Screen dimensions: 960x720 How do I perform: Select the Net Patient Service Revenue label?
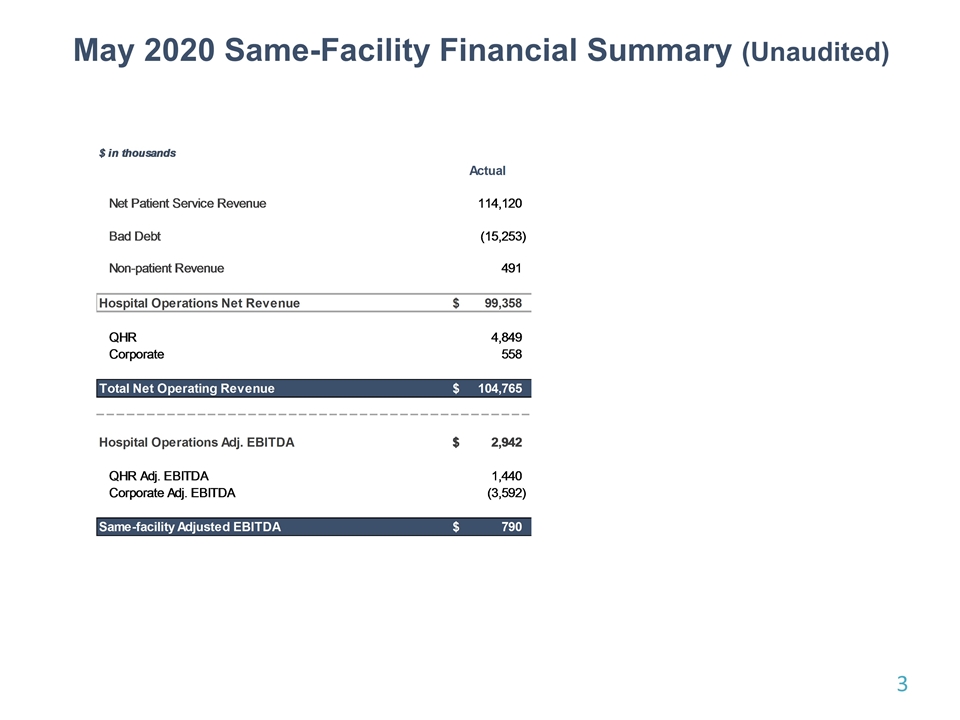[x=187, y=203]
